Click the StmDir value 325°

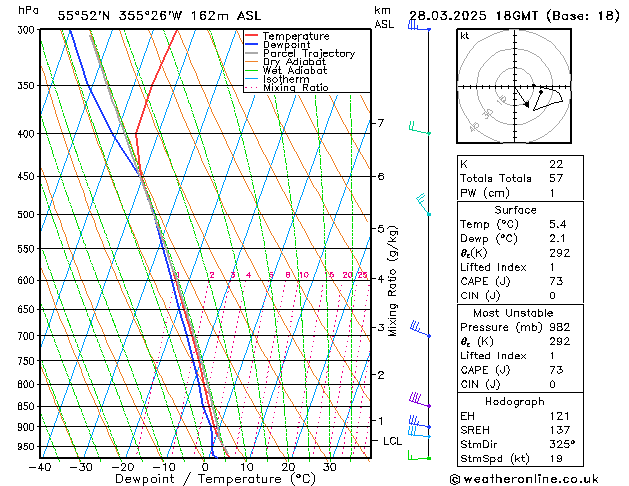point(562,444)
